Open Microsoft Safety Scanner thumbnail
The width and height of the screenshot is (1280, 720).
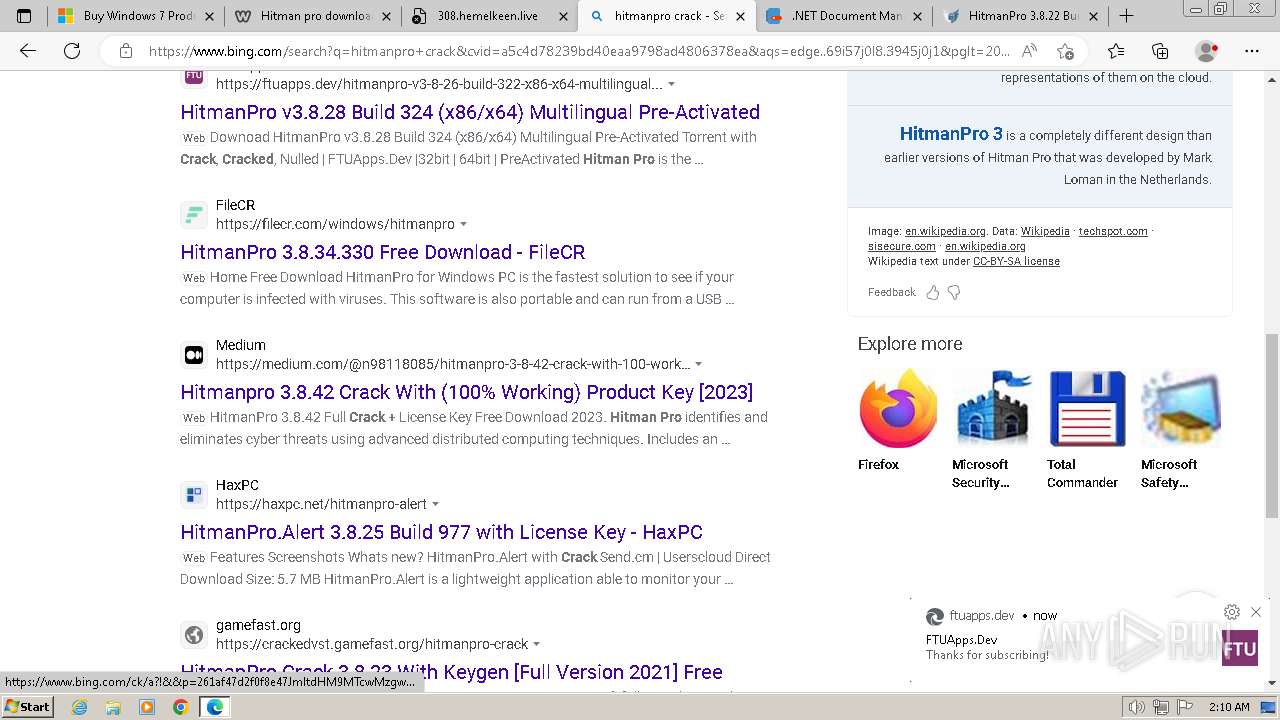coord(1181,407)
